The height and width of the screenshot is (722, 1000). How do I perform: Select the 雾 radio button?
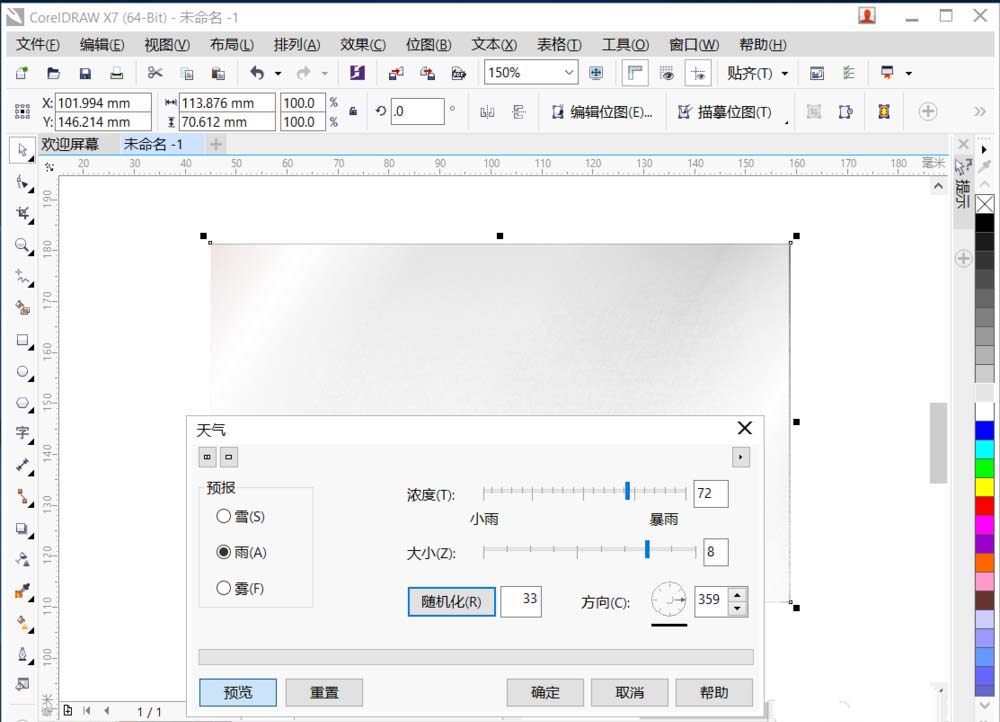(x=224, y=589)
